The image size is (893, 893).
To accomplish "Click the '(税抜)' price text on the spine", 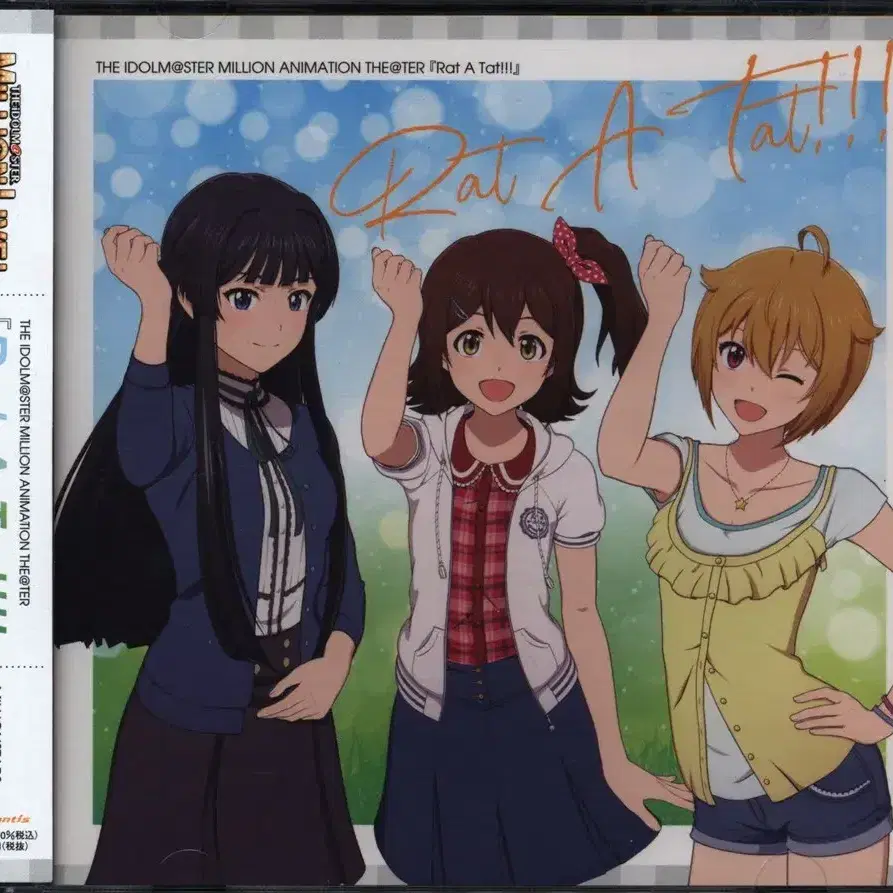I will point(13,846).
